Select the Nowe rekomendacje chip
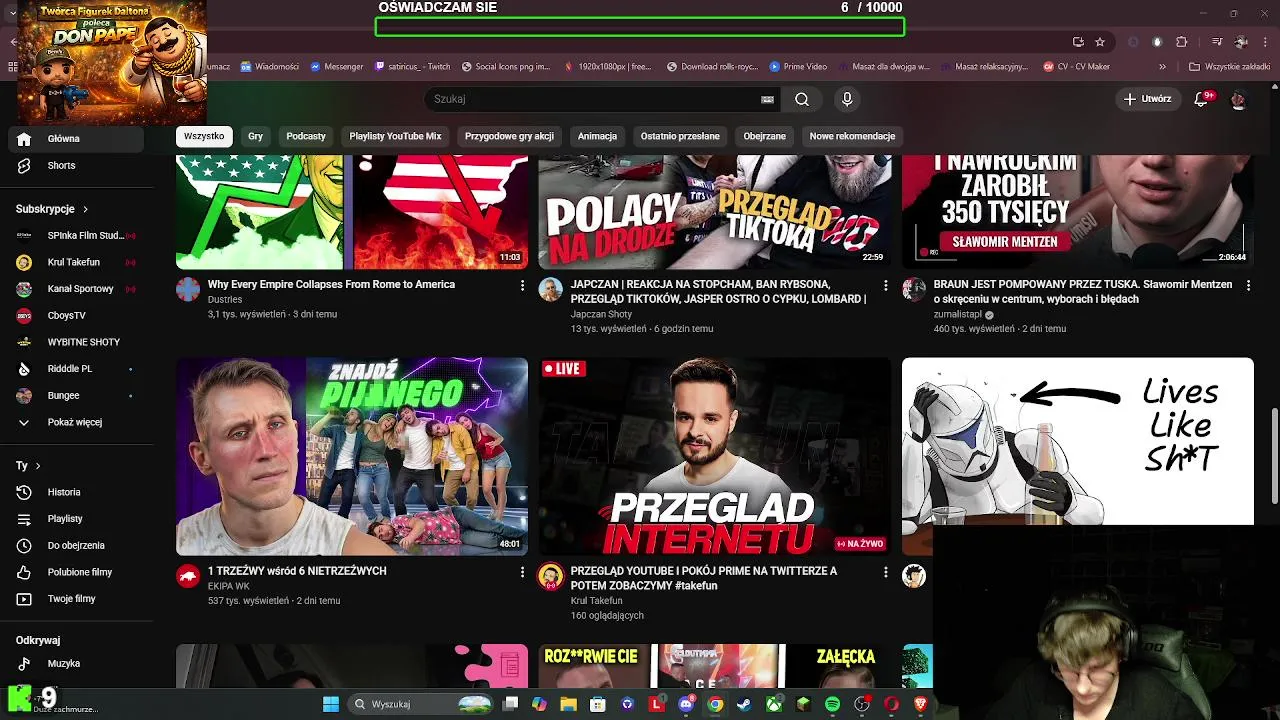 (852, 136)
